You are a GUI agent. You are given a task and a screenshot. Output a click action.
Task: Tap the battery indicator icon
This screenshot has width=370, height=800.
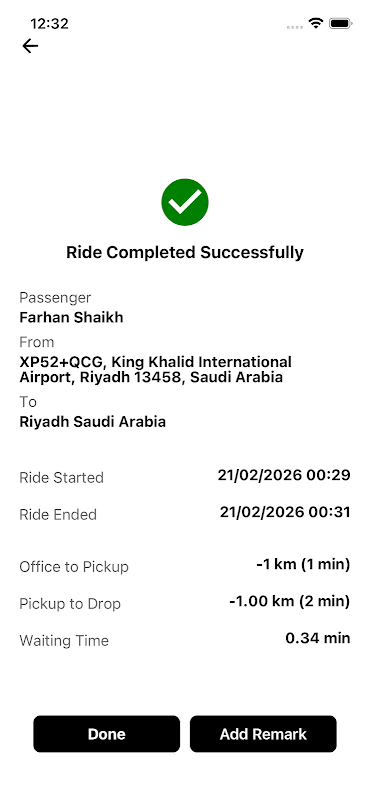[x=340, y=23]
